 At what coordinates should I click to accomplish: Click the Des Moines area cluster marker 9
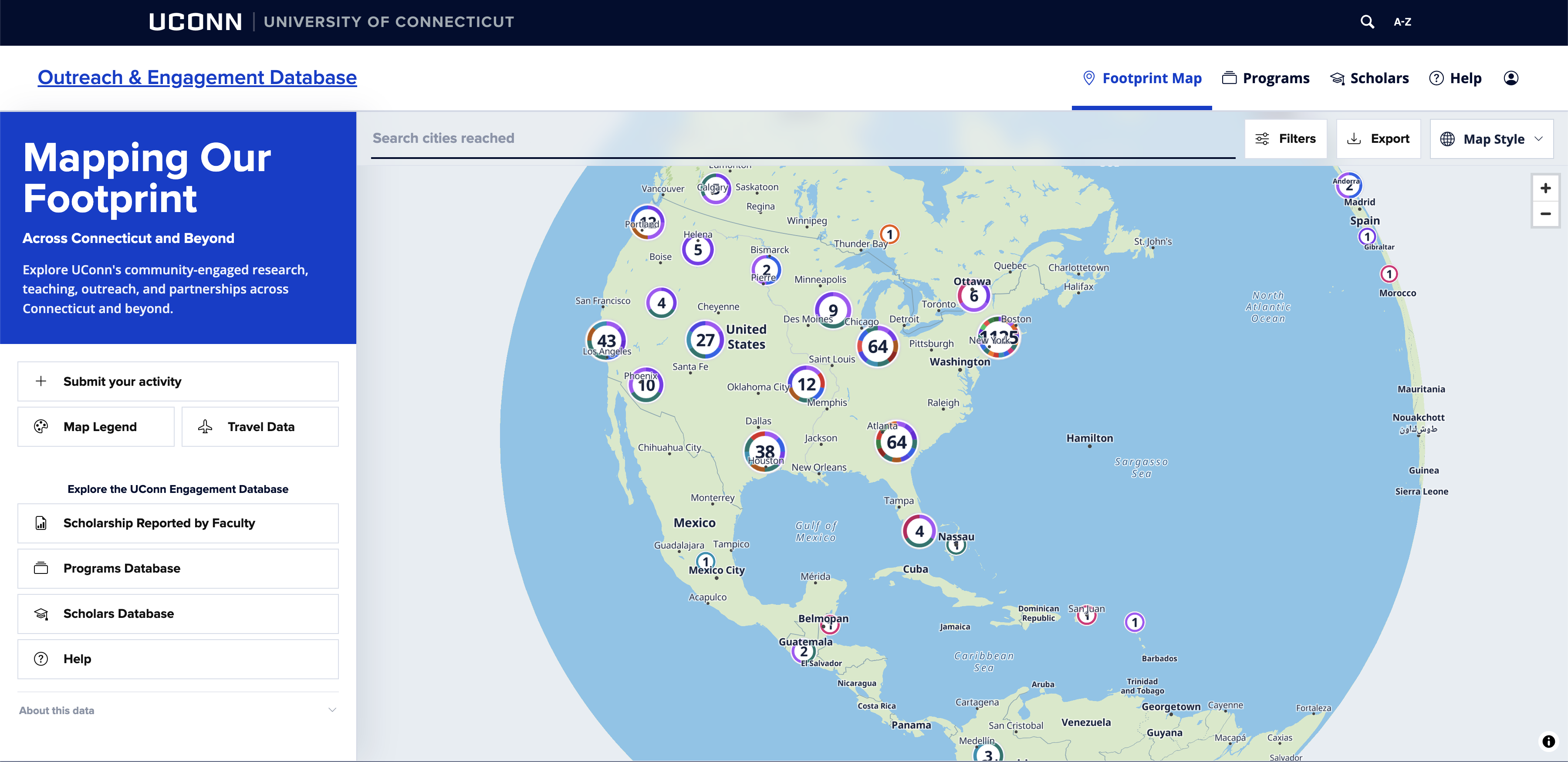(833, 310)
